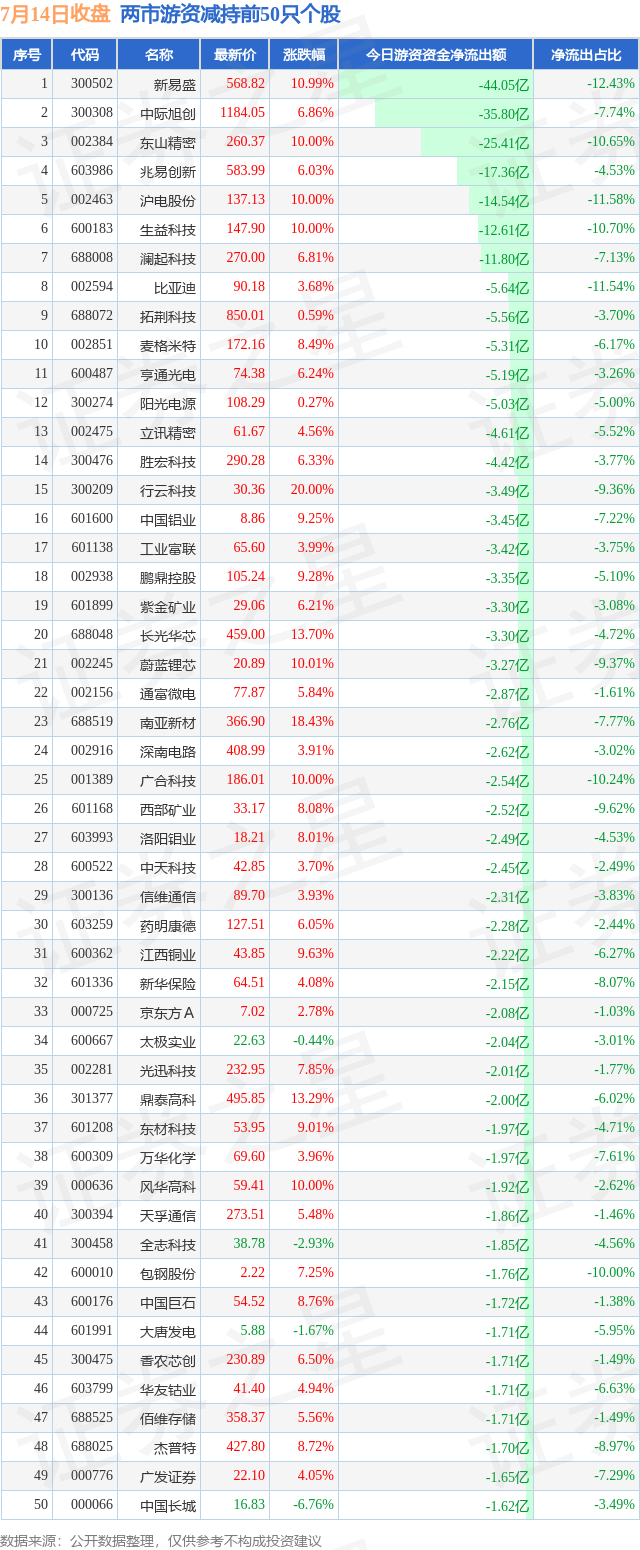Click the 净流出占比 column header
Screen dimensions: 640x1550
[x=586, y=55]
